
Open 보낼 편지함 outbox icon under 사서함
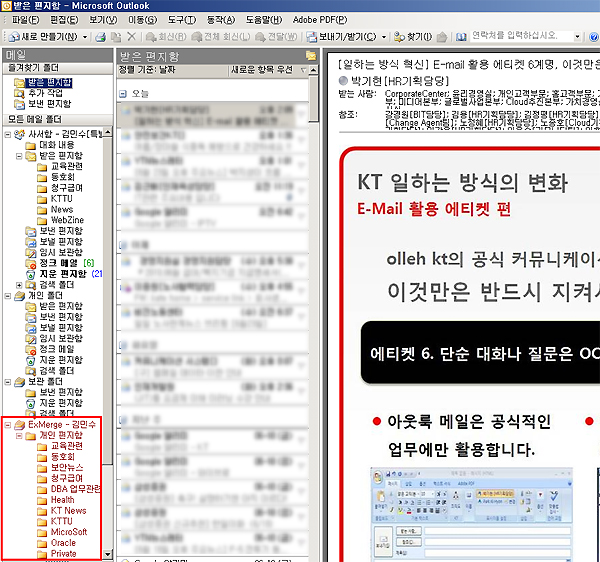31,242
